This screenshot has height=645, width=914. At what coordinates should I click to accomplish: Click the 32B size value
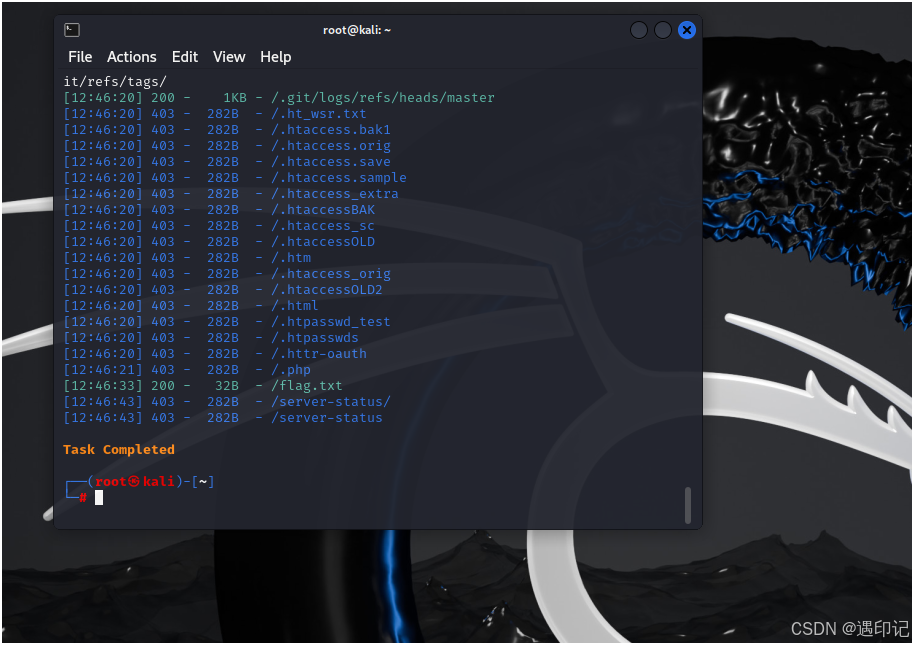click(x=227, y=386)
